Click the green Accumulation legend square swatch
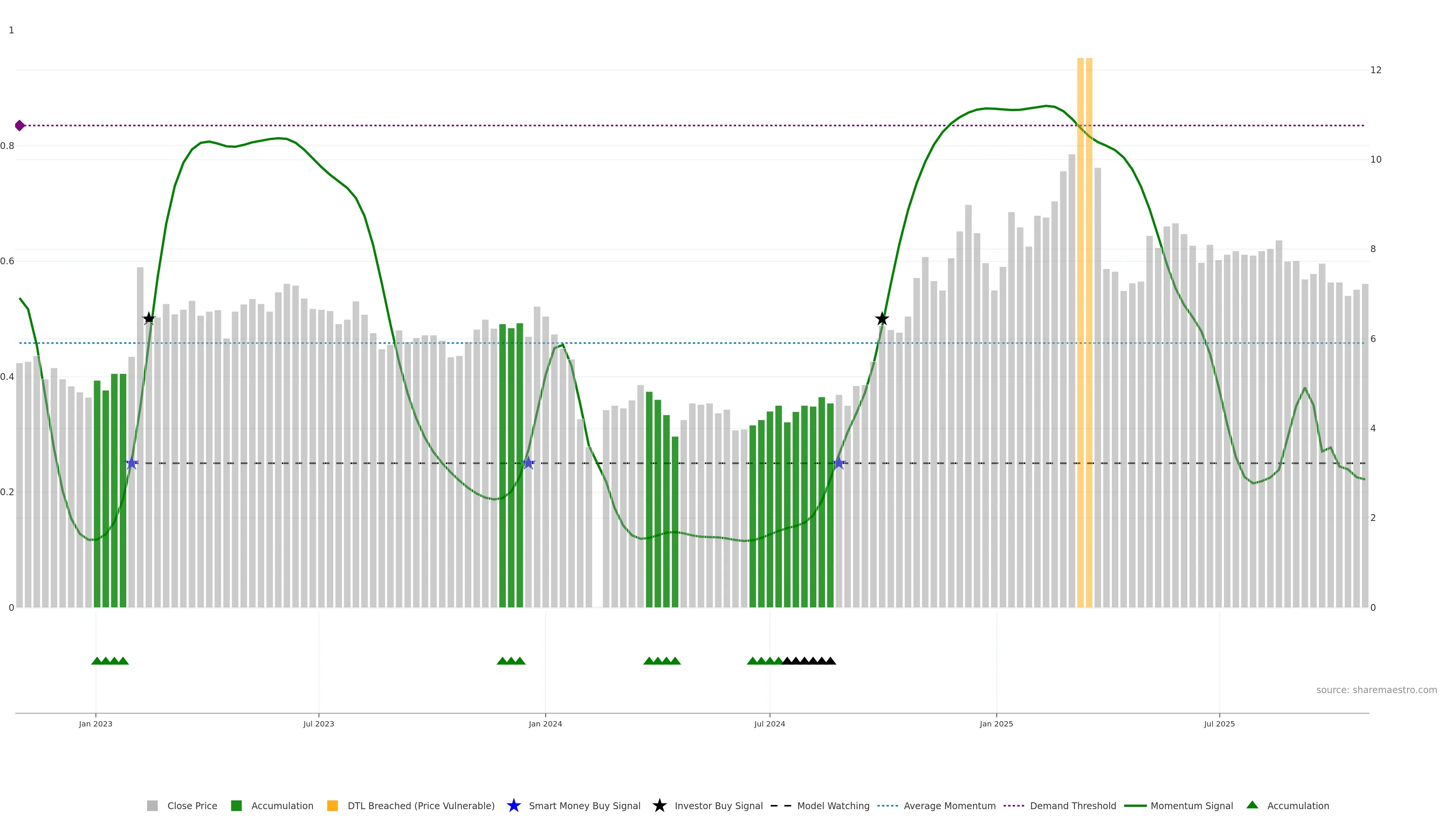 [236, 806]
